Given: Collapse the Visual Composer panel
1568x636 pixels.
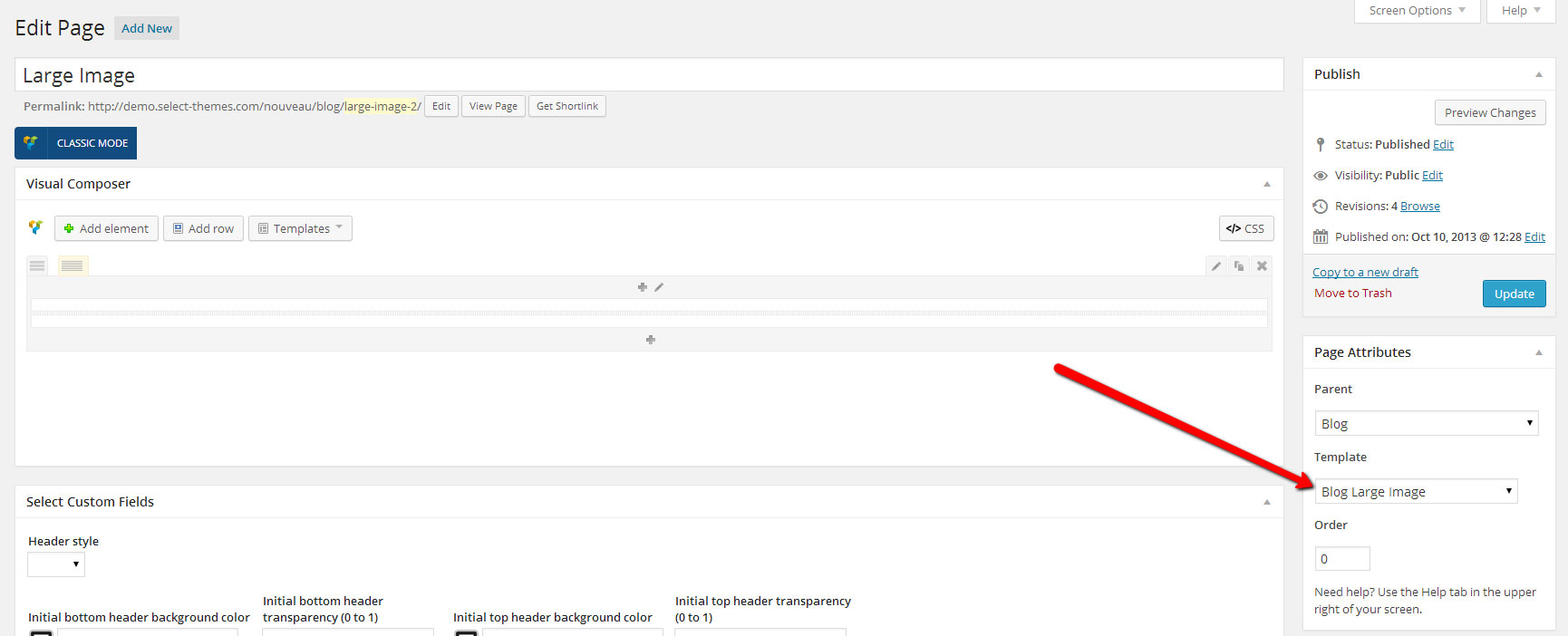Looking at the screenshot, I should (1266, 184).
